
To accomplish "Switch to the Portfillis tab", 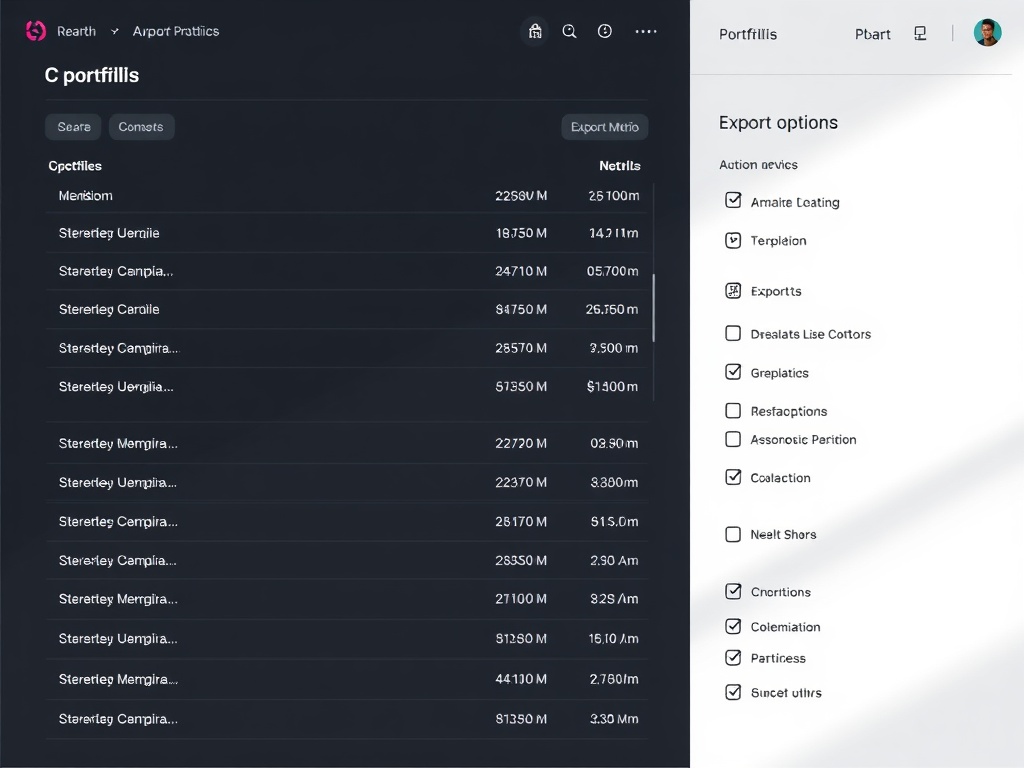I will (x=748, y=34).
